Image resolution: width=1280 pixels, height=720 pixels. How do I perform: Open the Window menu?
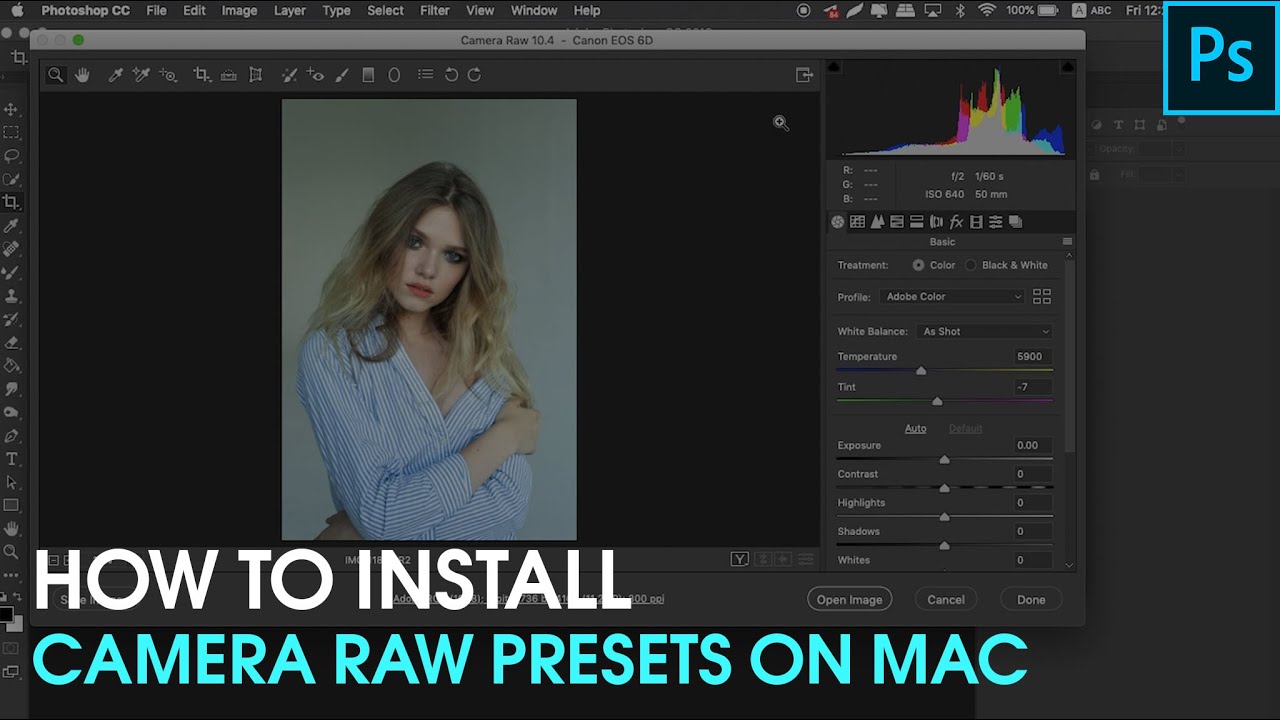534,11
